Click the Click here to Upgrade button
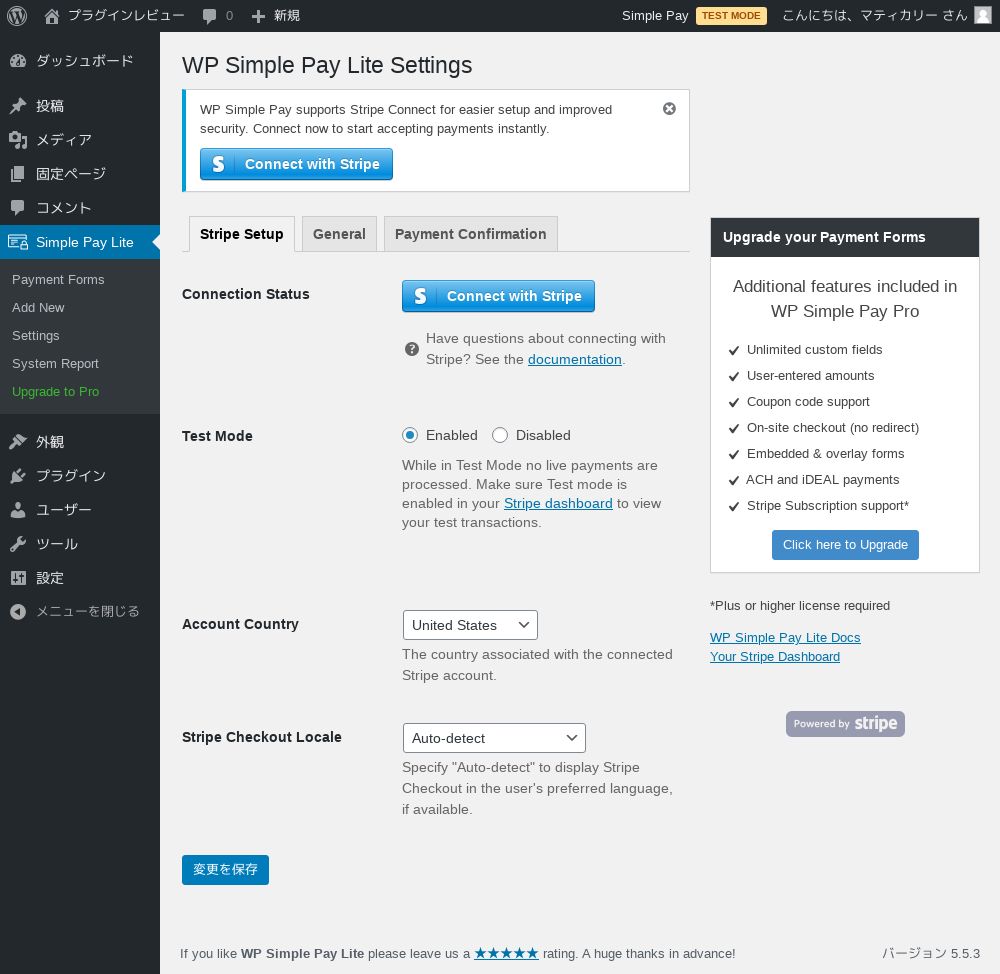The width and height of the screenshot is (1000, 974). click(845, 545)
